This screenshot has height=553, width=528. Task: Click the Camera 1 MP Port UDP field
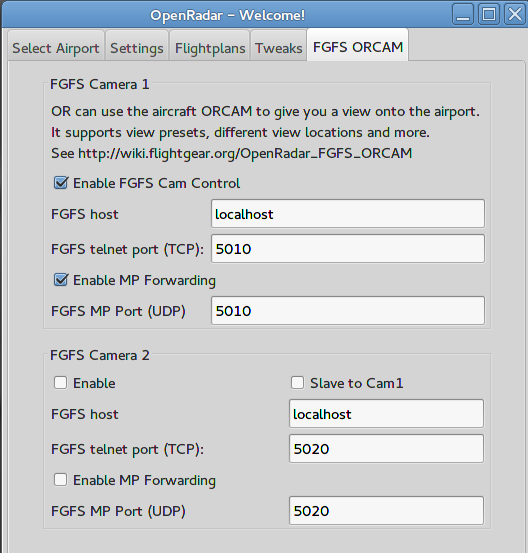coord(348,310)
